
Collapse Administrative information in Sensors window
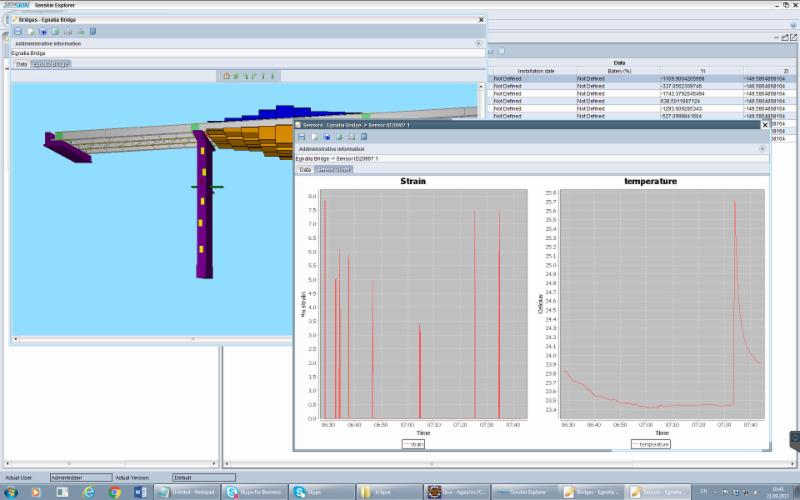[x=762, y=147]
